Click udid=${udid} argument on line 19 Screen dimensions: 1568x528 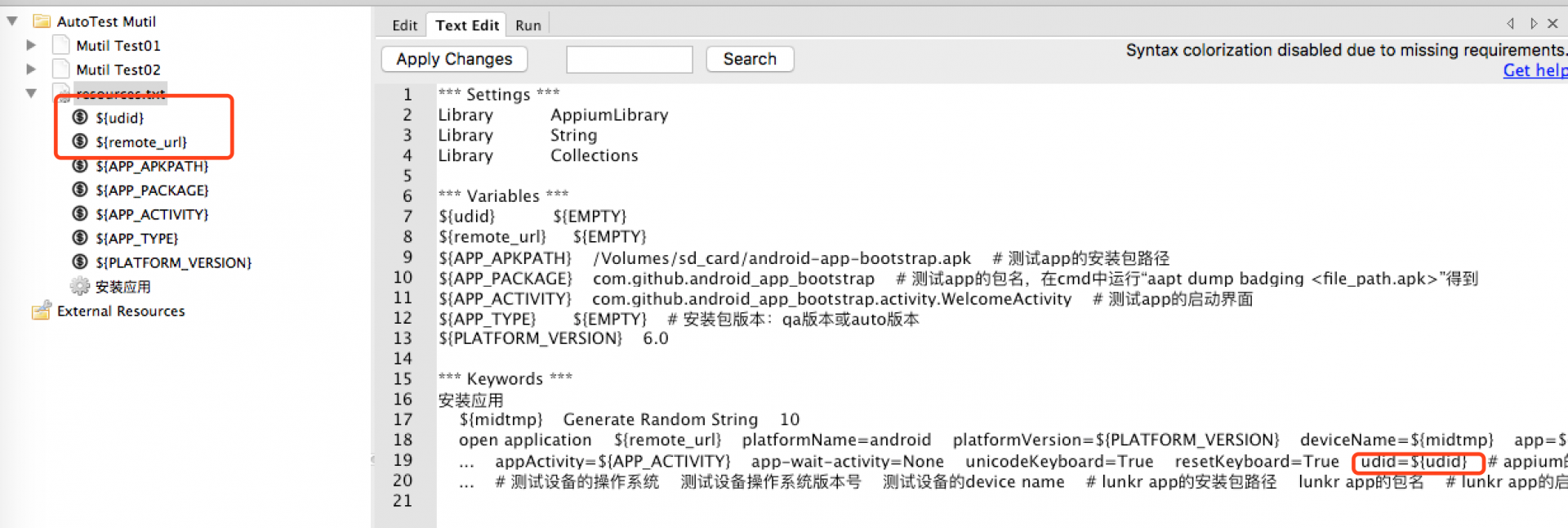(x=1414, y=462)
